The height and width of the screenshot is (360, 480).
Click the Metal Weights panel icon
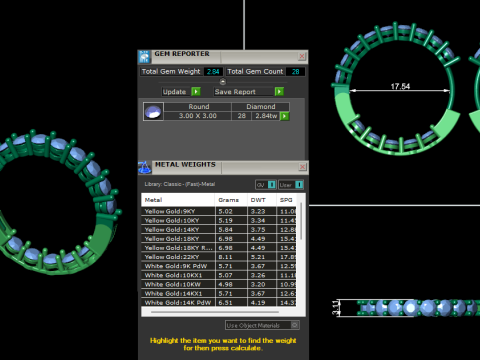145,168
